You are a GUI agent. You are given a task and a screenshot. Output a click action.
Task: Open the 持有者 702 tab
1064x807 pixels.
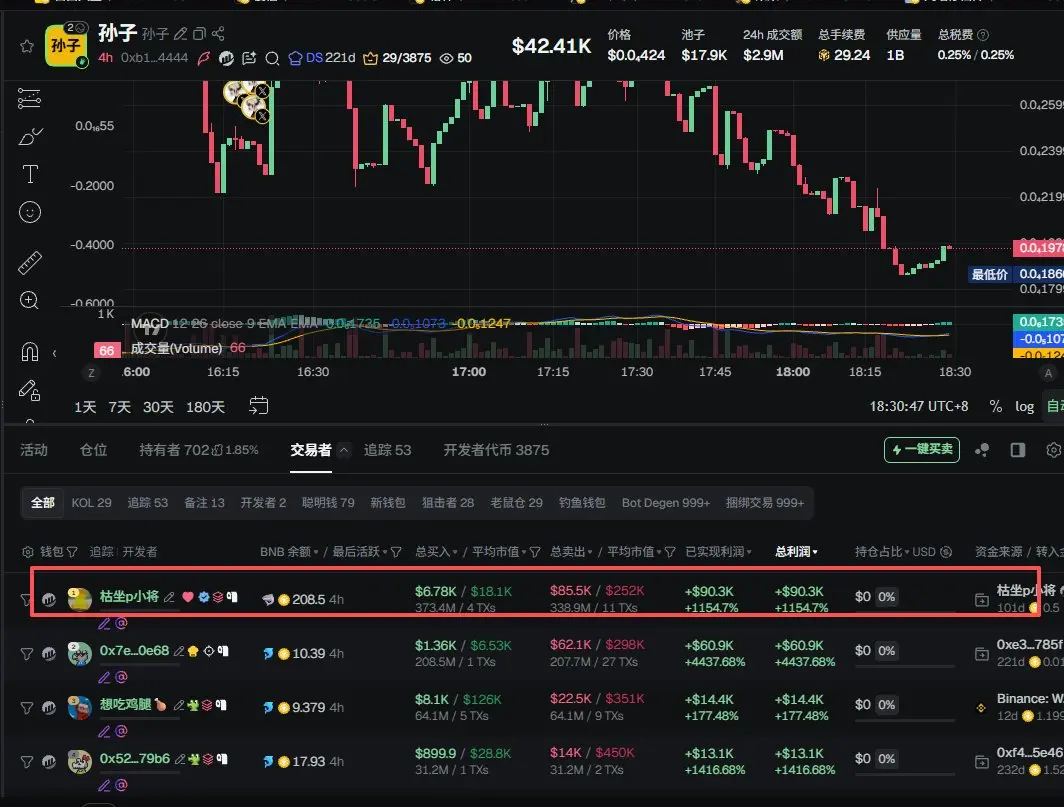198,450
